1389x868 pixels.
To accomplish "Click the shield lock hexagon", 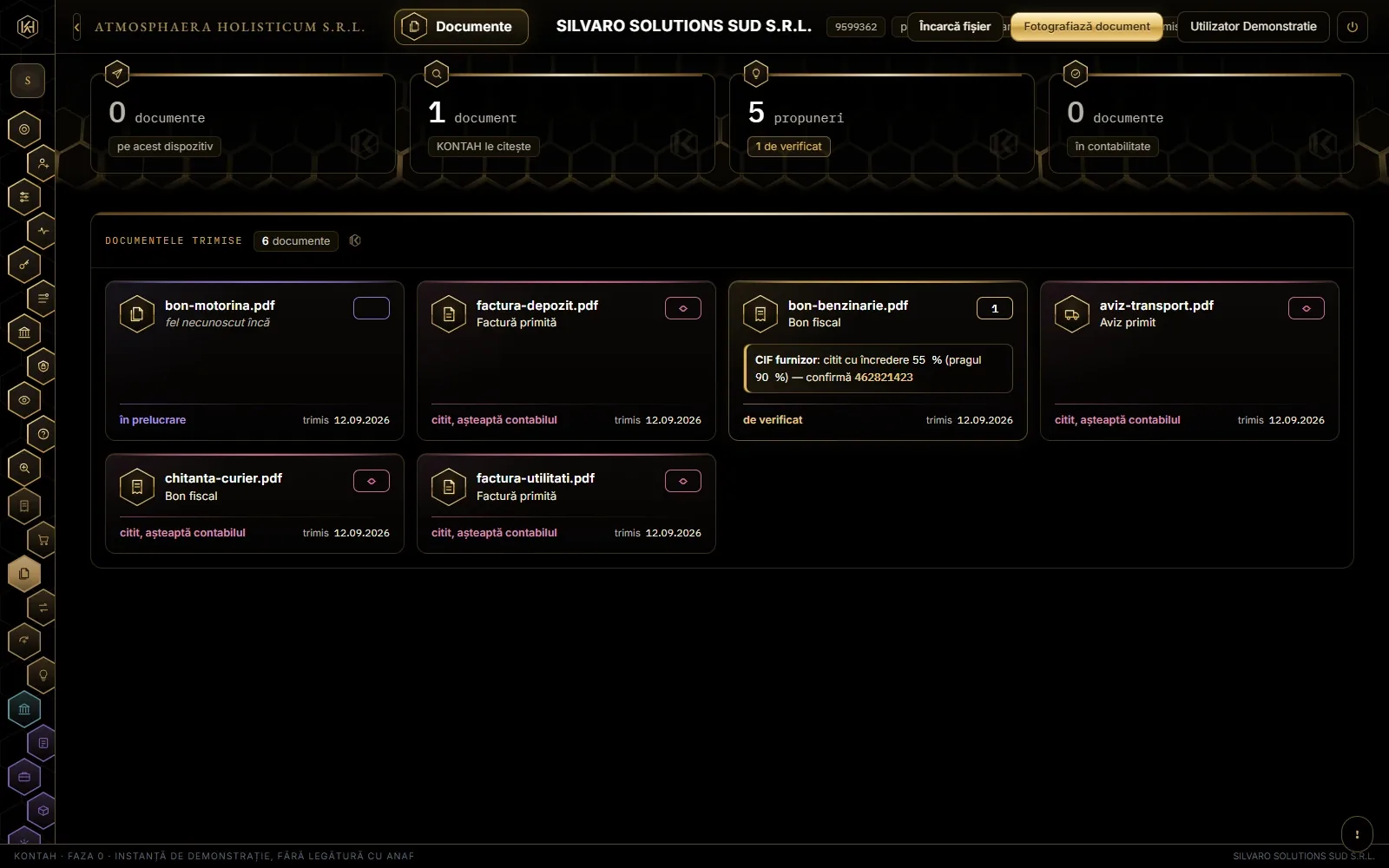I will pos(43,366).
